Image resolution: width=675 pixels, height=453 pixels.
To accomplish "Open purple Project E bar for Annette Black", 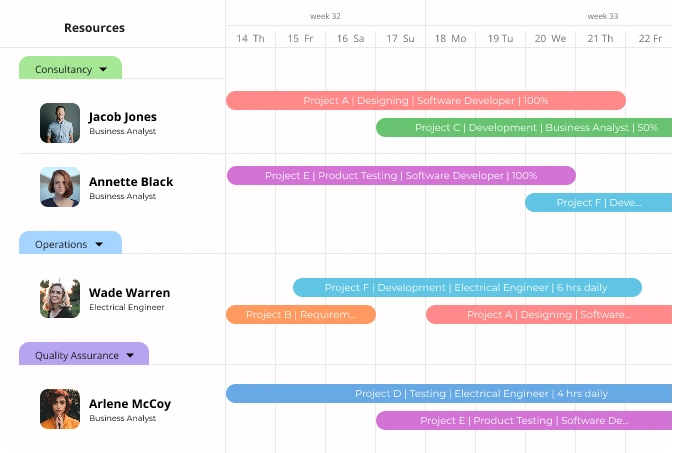I will [400, 176].
